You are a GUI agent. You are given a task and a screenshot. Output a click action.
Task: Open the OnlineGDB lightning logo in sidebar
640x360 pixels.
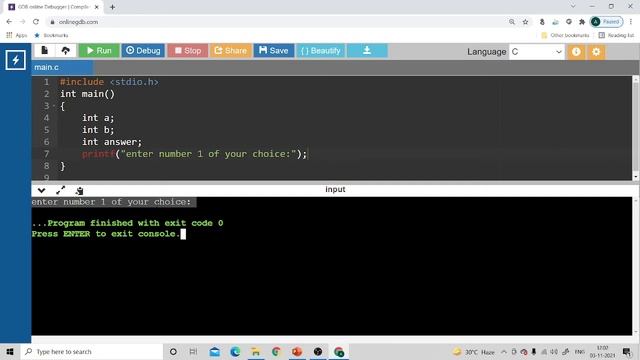coord(16,60)
